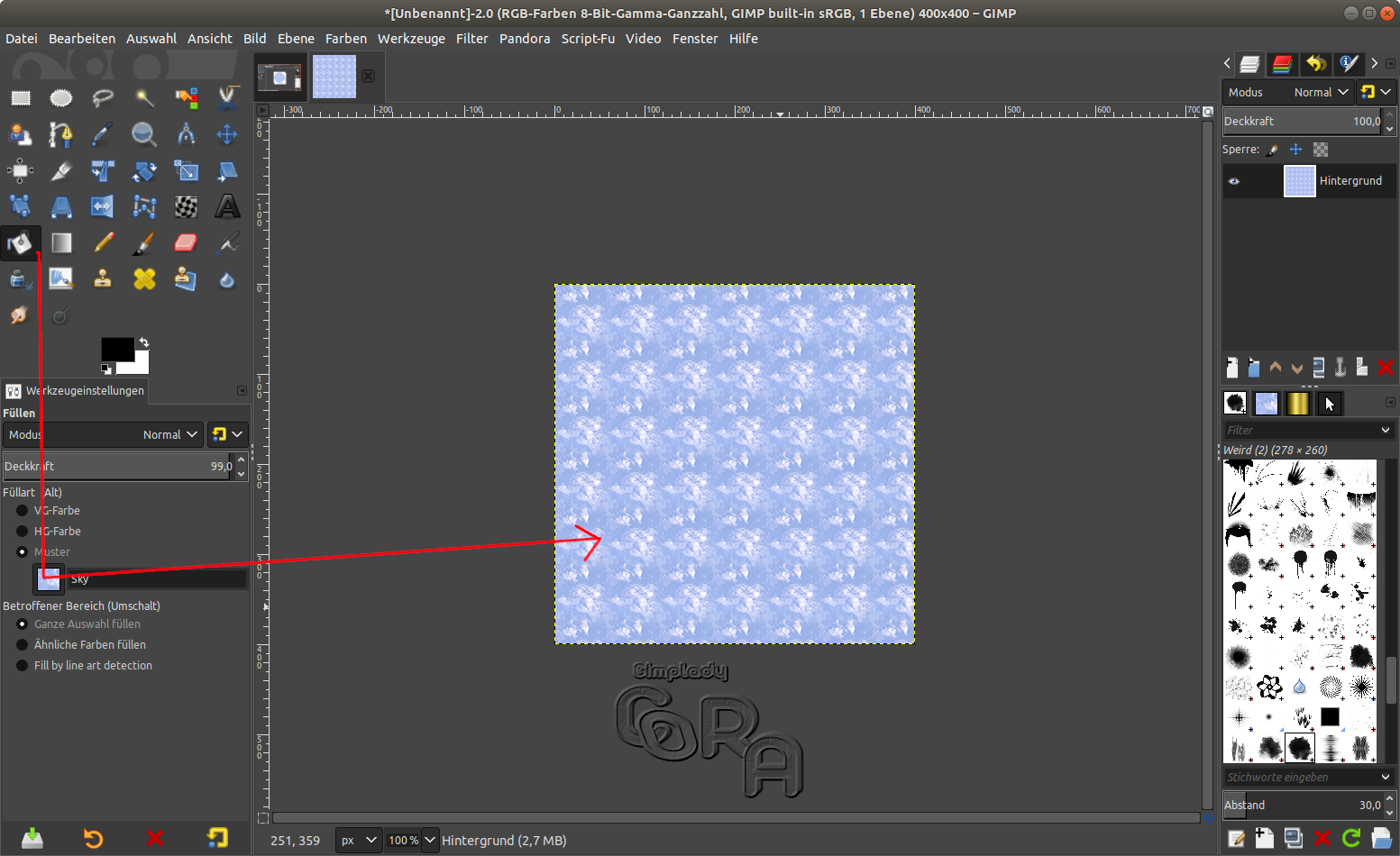This screenshot has width=1400, height=856.
Task: Click the black foreground color swatch
Action: (116, 350)
